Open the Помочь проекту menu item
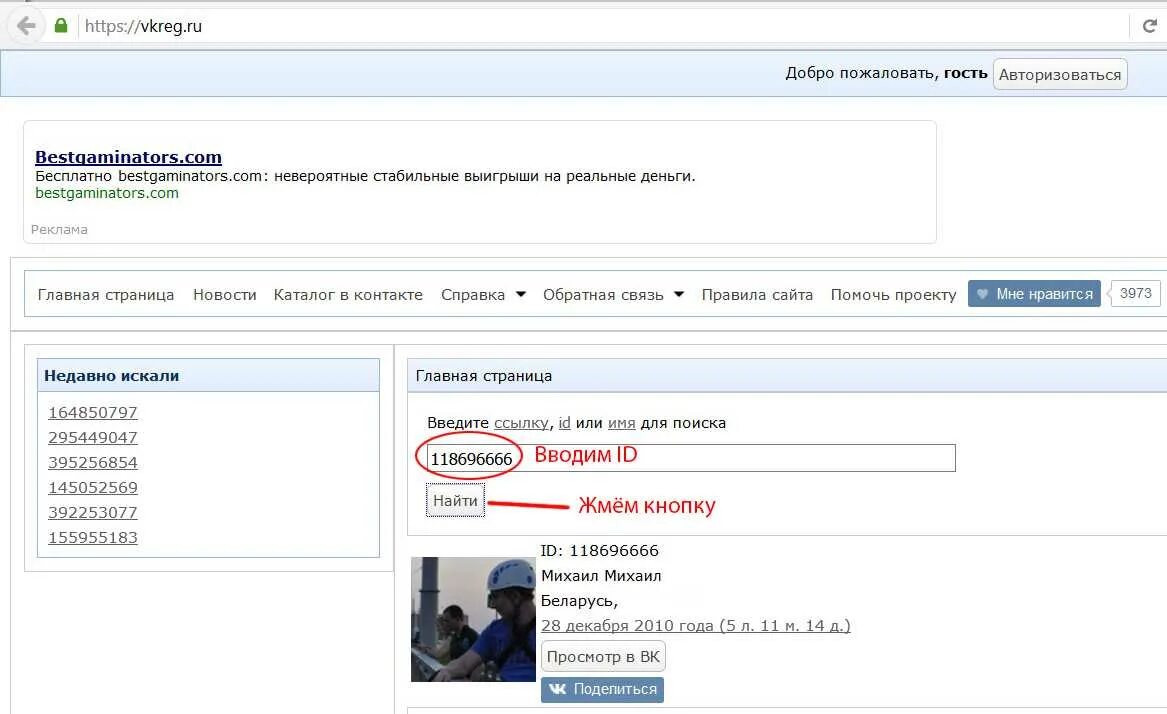1167x714 pixels. coord(893,295)
